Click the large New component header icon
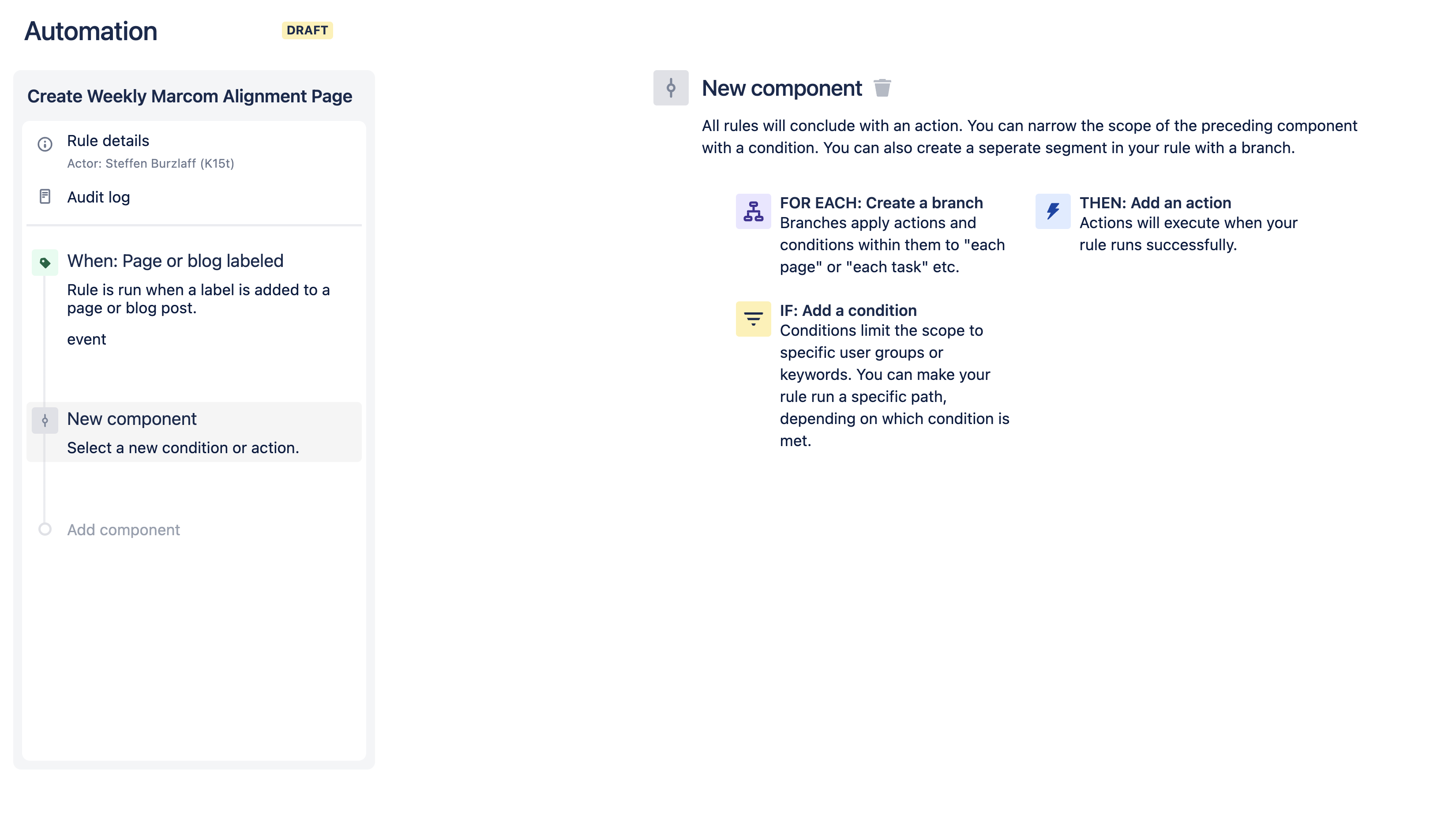Screen dimensions: 1456x826 (x=671, y=88)
